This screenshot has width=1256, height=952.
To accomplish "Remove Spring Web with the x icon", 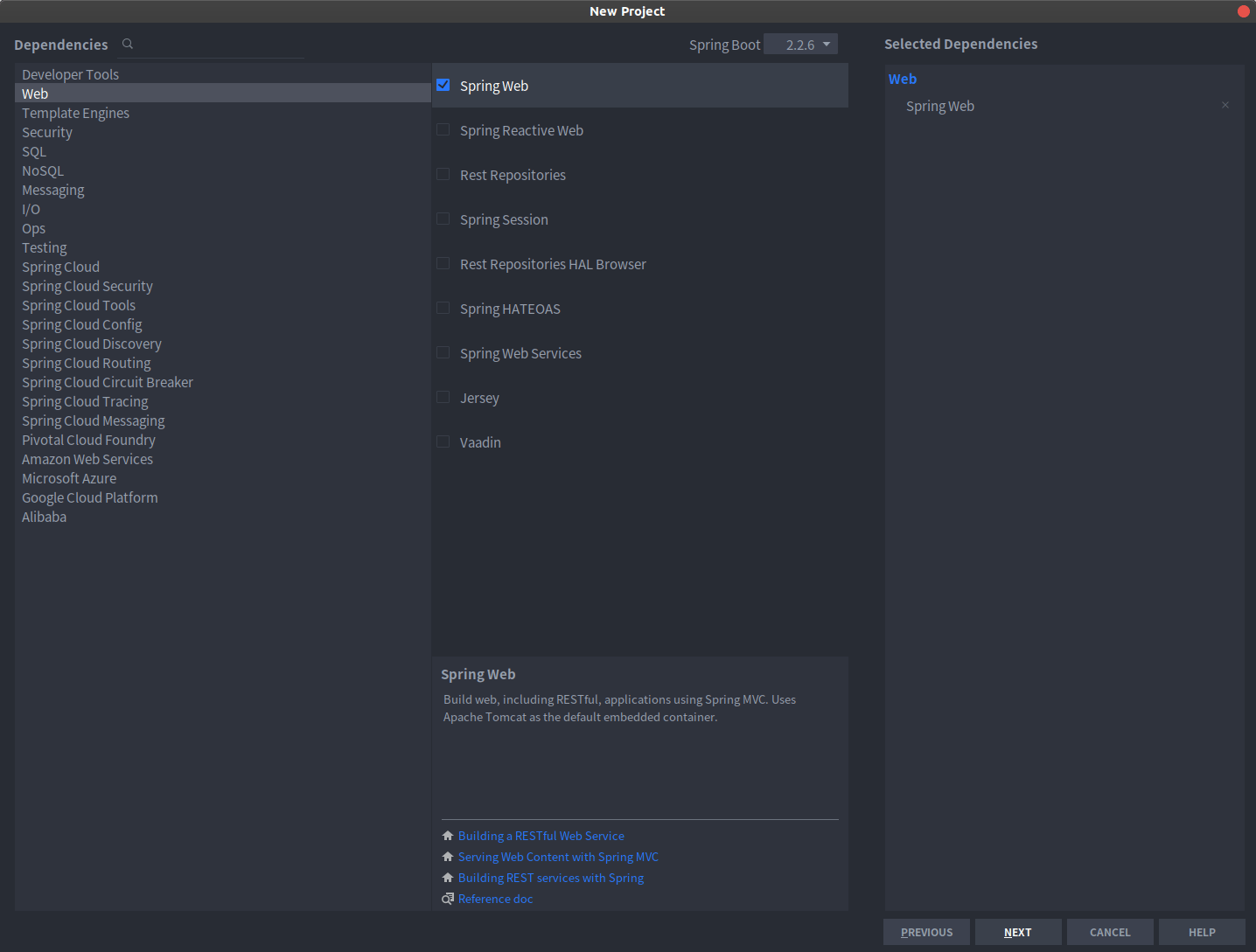I will (1225, 105).
